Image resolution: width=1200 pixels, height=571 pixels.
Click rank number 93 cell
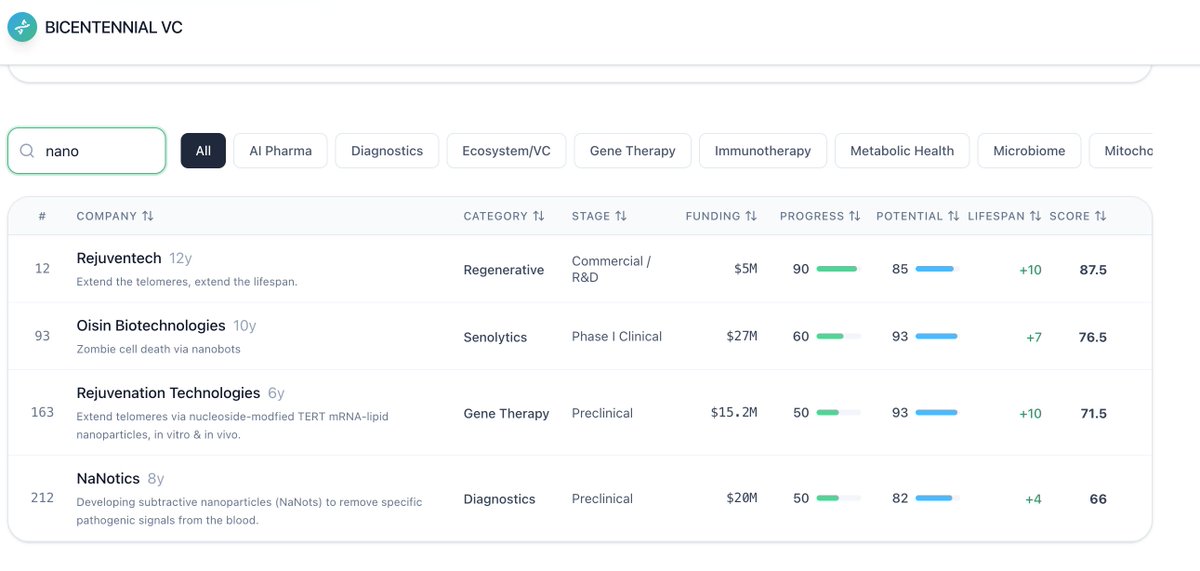click(x=42, y=336)
